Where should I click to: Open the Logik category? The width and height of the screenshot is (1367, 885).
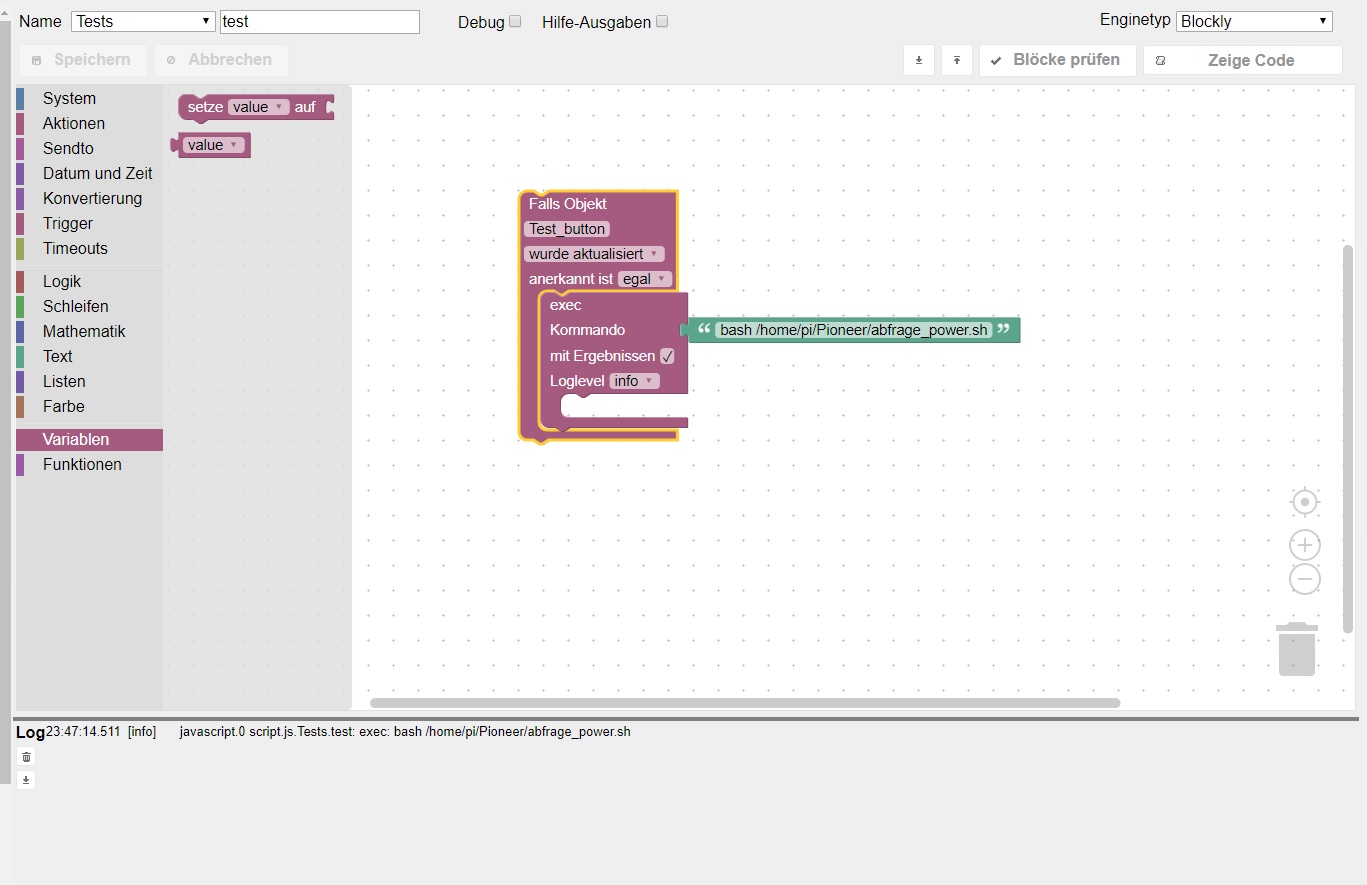point(89,281)
